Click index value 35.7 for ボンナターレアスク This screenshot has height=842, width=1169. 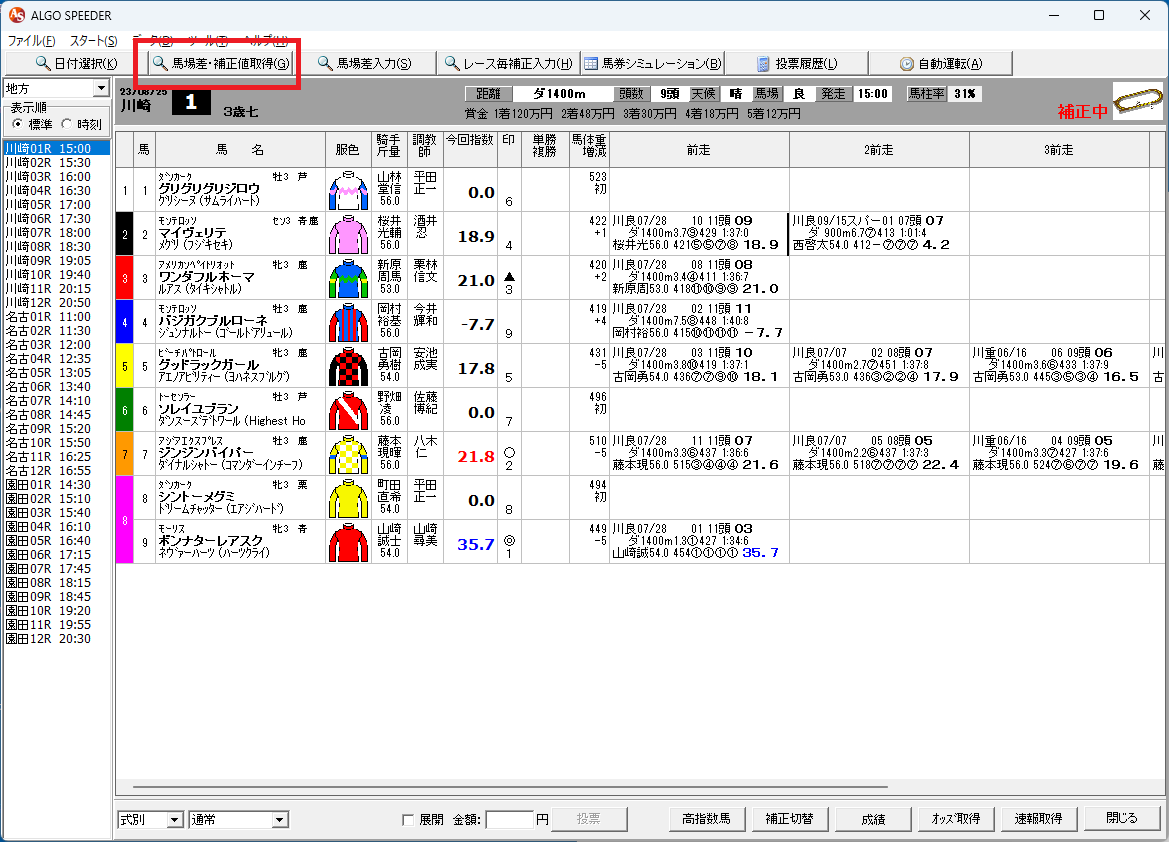tap(476, 544)
